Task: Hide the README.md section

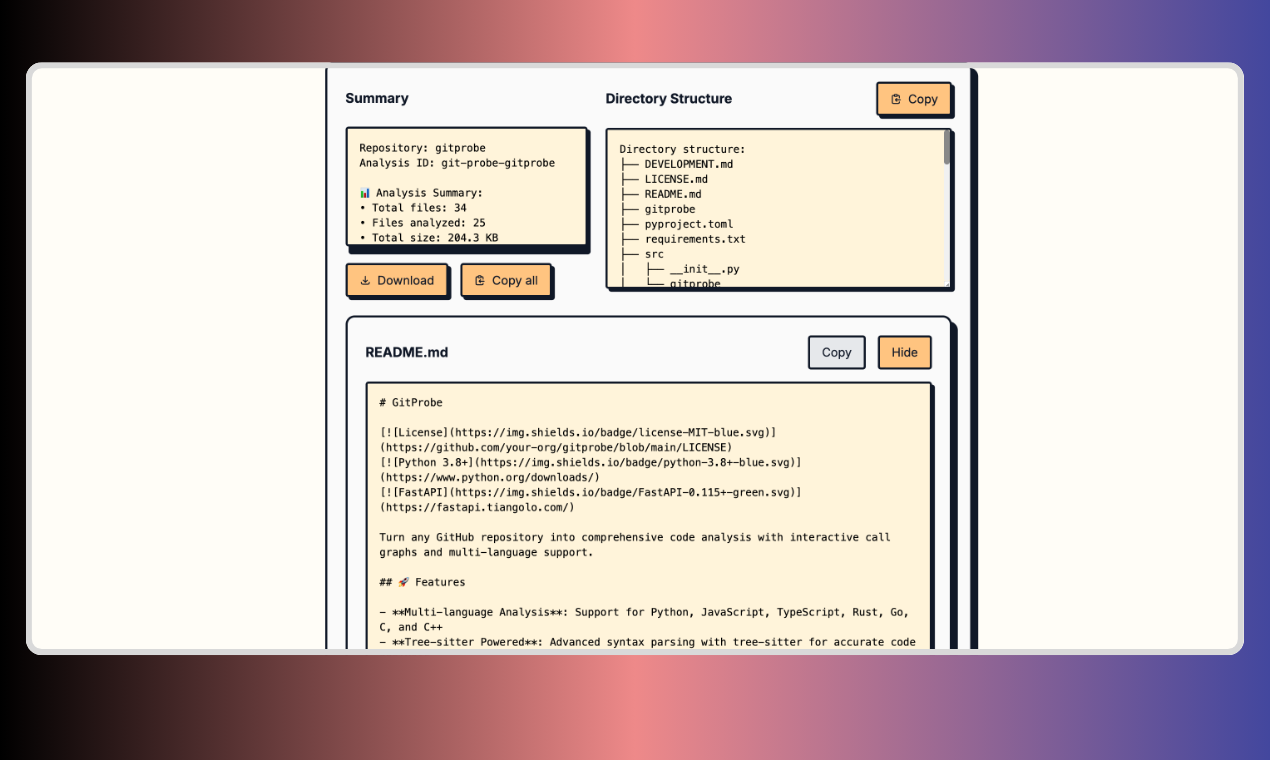Action: click(x=904, y=352)
